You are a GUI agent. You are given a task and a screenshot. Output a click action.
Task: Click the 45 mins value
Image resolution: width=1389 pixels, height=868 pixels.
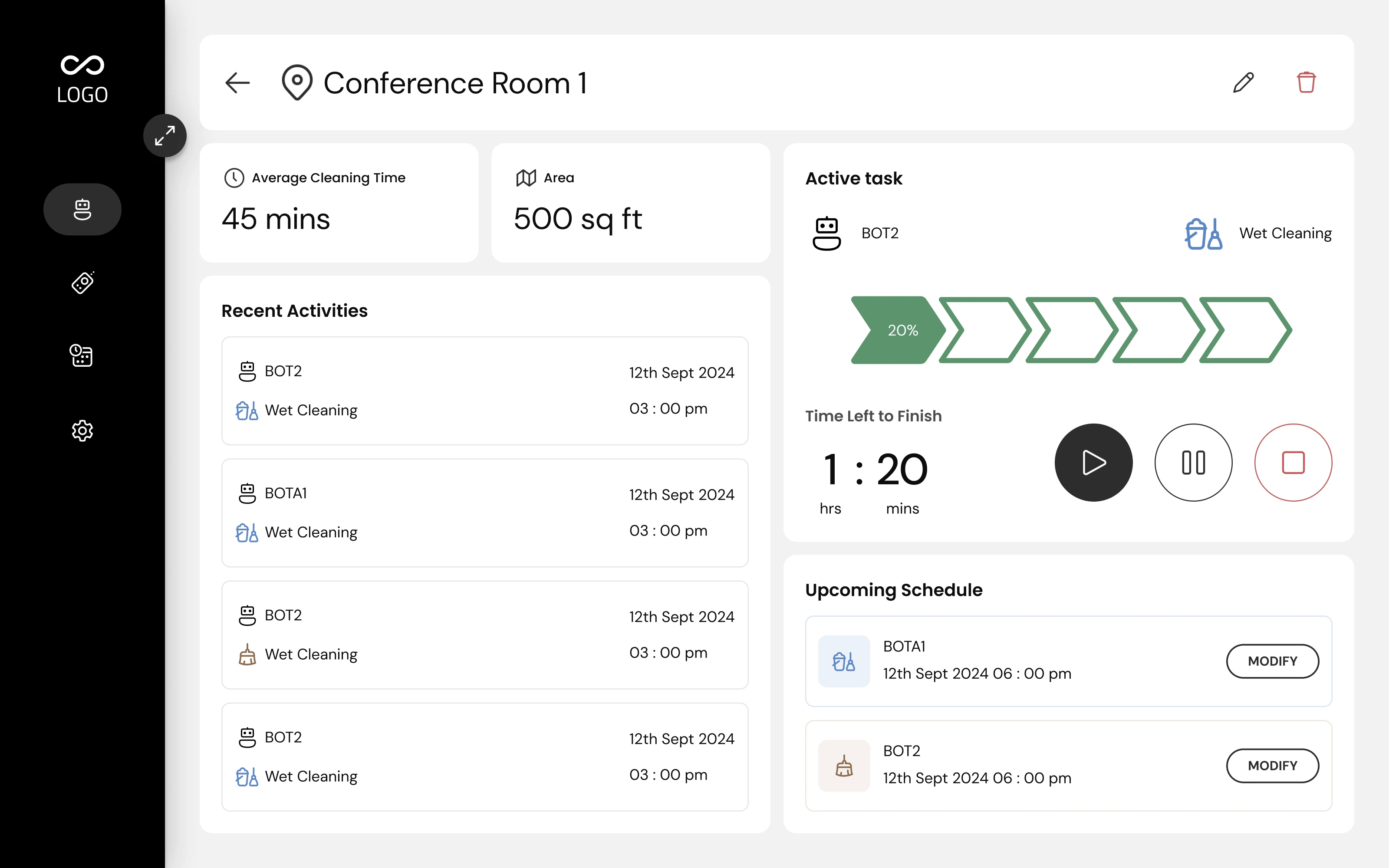[x=276, y=219]
